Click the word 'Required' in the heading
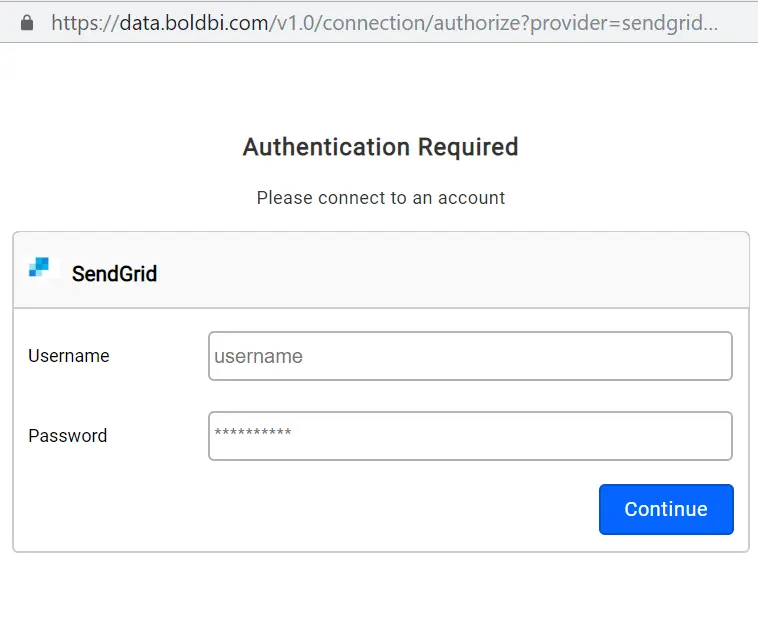 [468, 147]
